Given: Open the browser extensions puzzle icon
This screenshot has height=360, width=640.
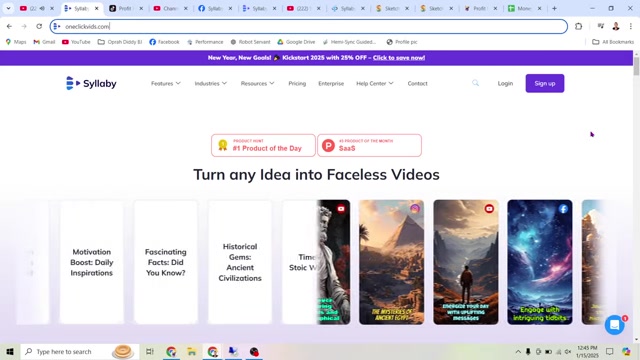Looking at the screenshot, I should (x=578, y=26).
